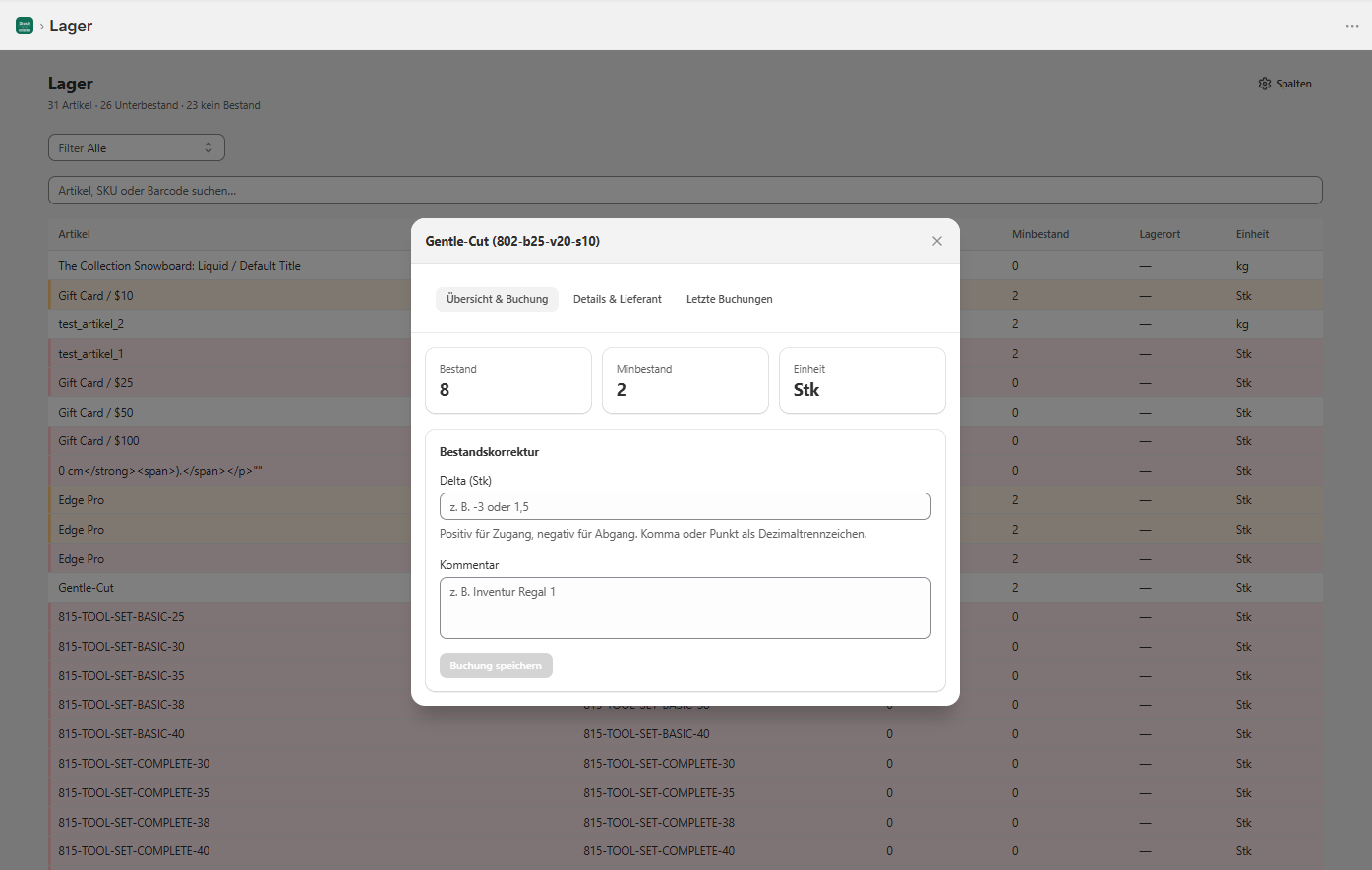Select article 815-TOOL-SET-BASIC-38
Image resolution: width=1372 pixels, height=870 pixels.
[x=121, y=705]
